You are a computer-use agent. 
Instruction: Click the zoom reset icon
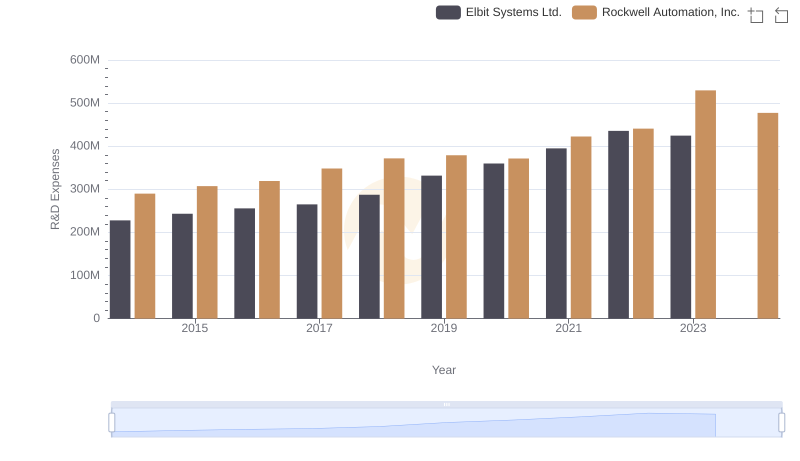pos(782,15)
